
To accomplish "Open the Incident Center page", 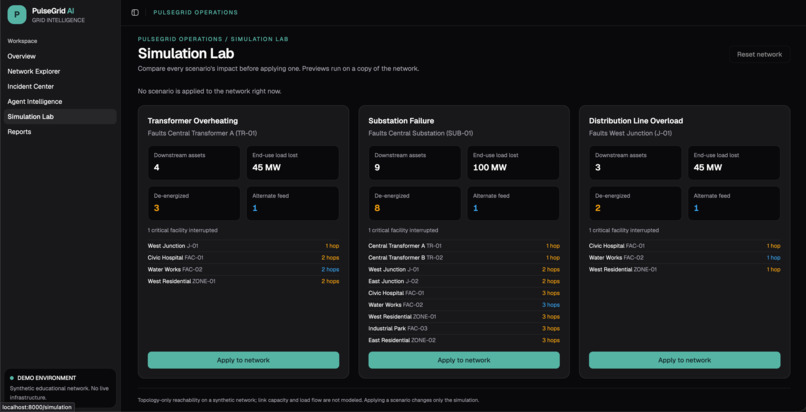I will (60, 86).
